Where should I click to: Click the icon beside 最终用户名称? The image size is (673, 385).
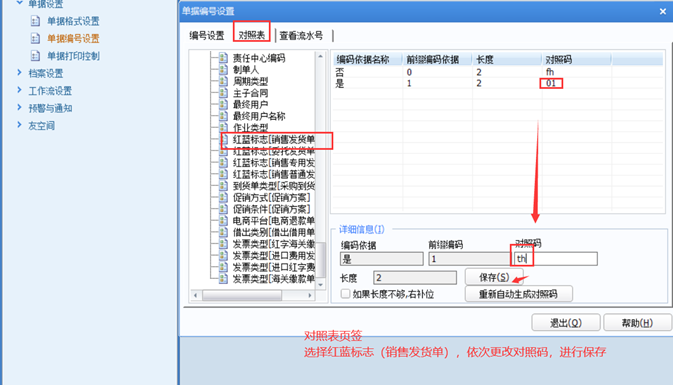pos(223,115)
